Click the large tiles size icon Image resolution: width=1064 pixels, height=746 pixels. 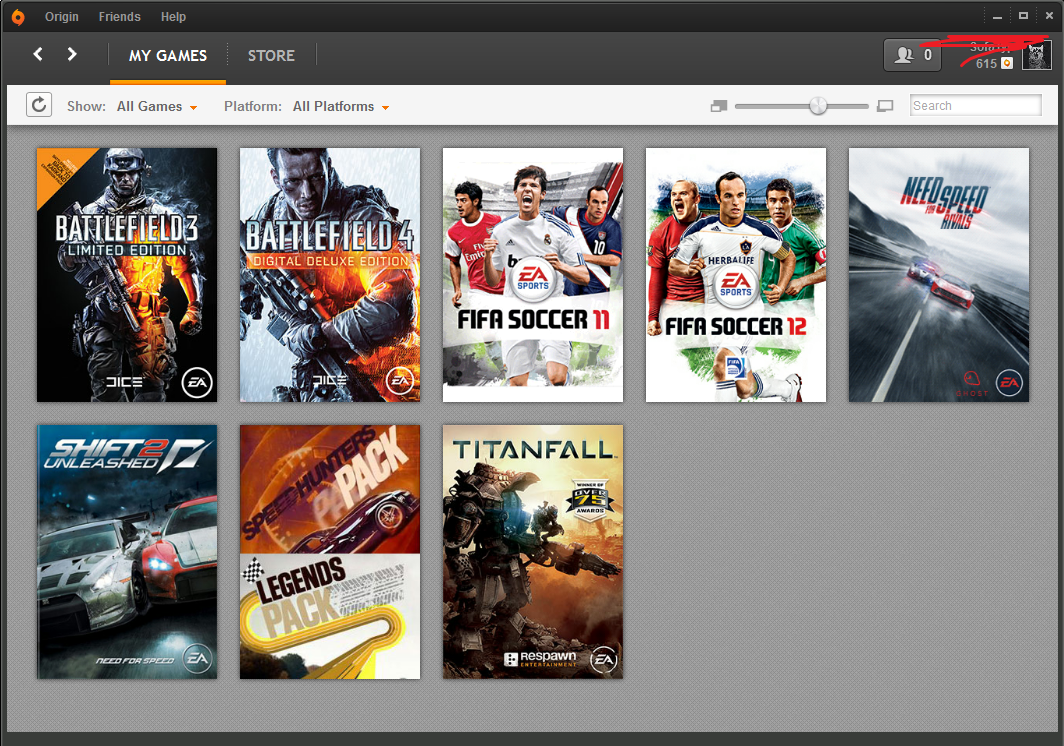tap(885, 106)
